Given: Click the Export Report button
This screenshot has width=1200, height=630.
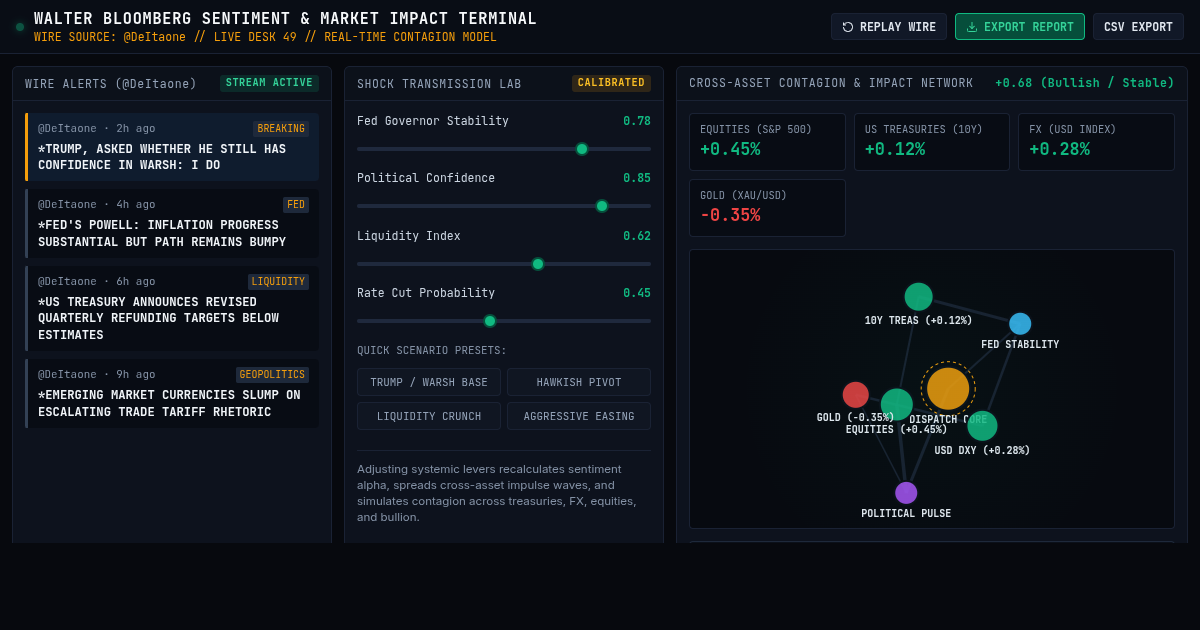Looking at the screenshot, I should coord(1019,27).
